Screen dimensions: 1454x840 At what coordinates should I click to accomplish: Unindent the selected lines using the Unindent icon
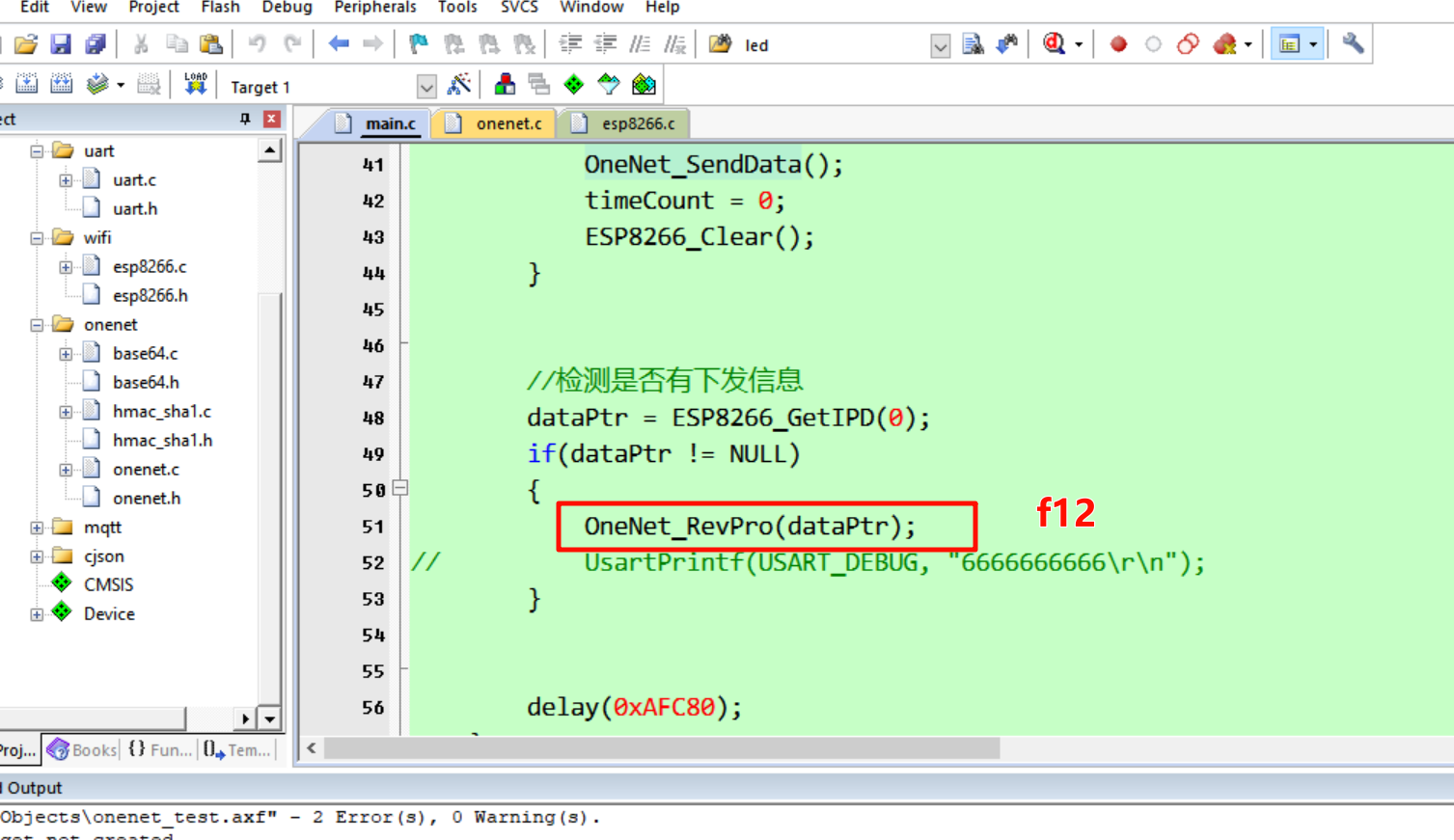tap(606, 44)
